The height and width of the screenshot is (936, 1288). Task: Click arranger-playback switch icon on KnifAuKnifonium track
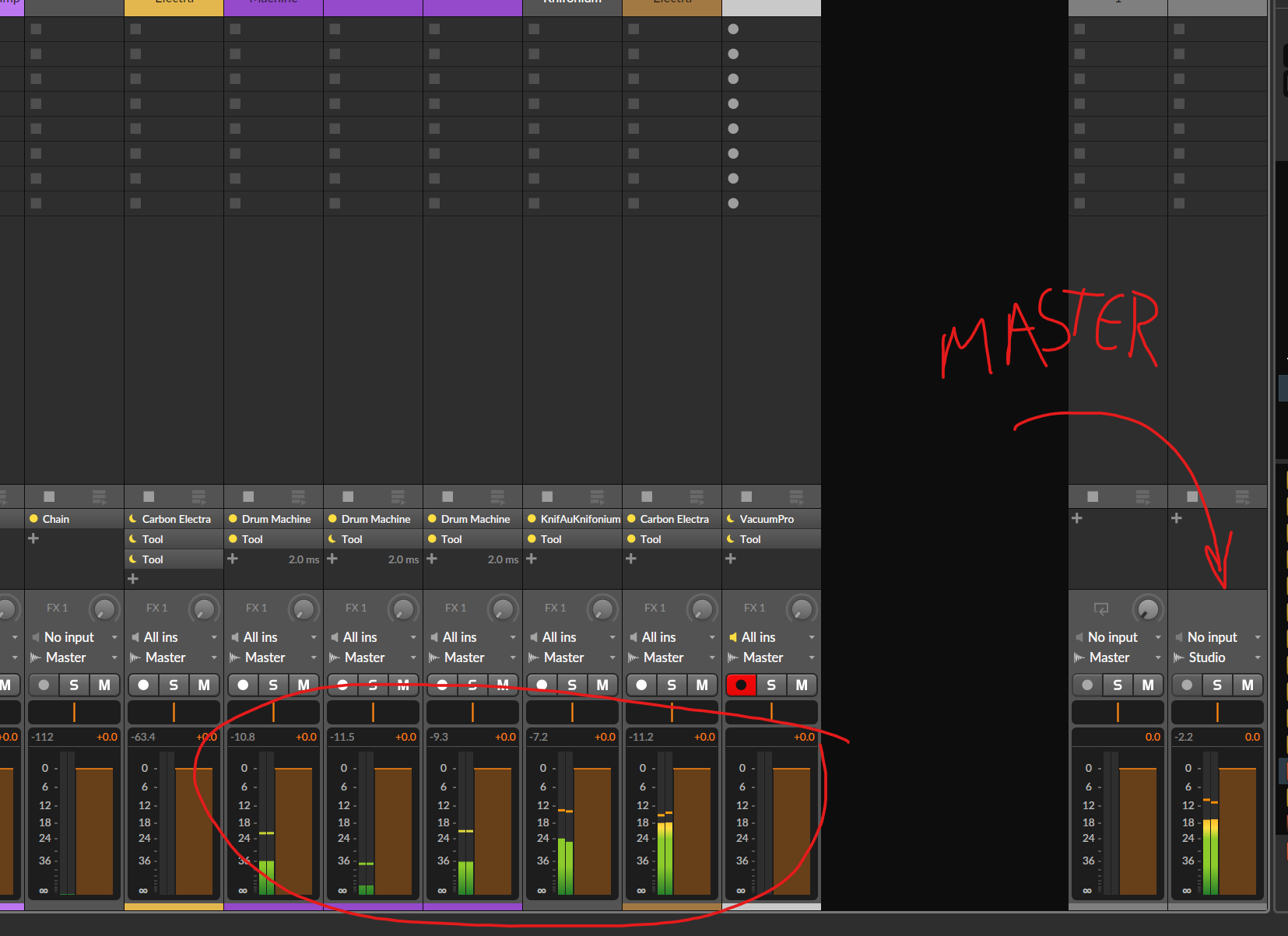click(x=597, y=496)
